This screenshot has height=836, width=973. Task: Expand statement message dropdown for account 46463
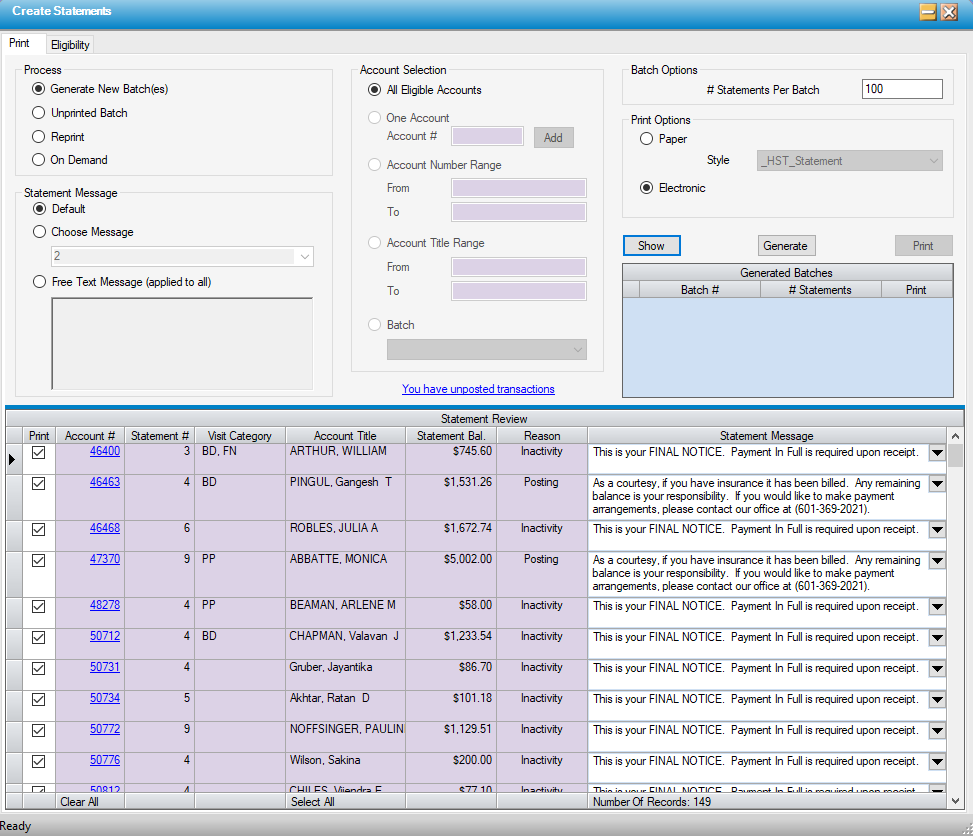937,484
